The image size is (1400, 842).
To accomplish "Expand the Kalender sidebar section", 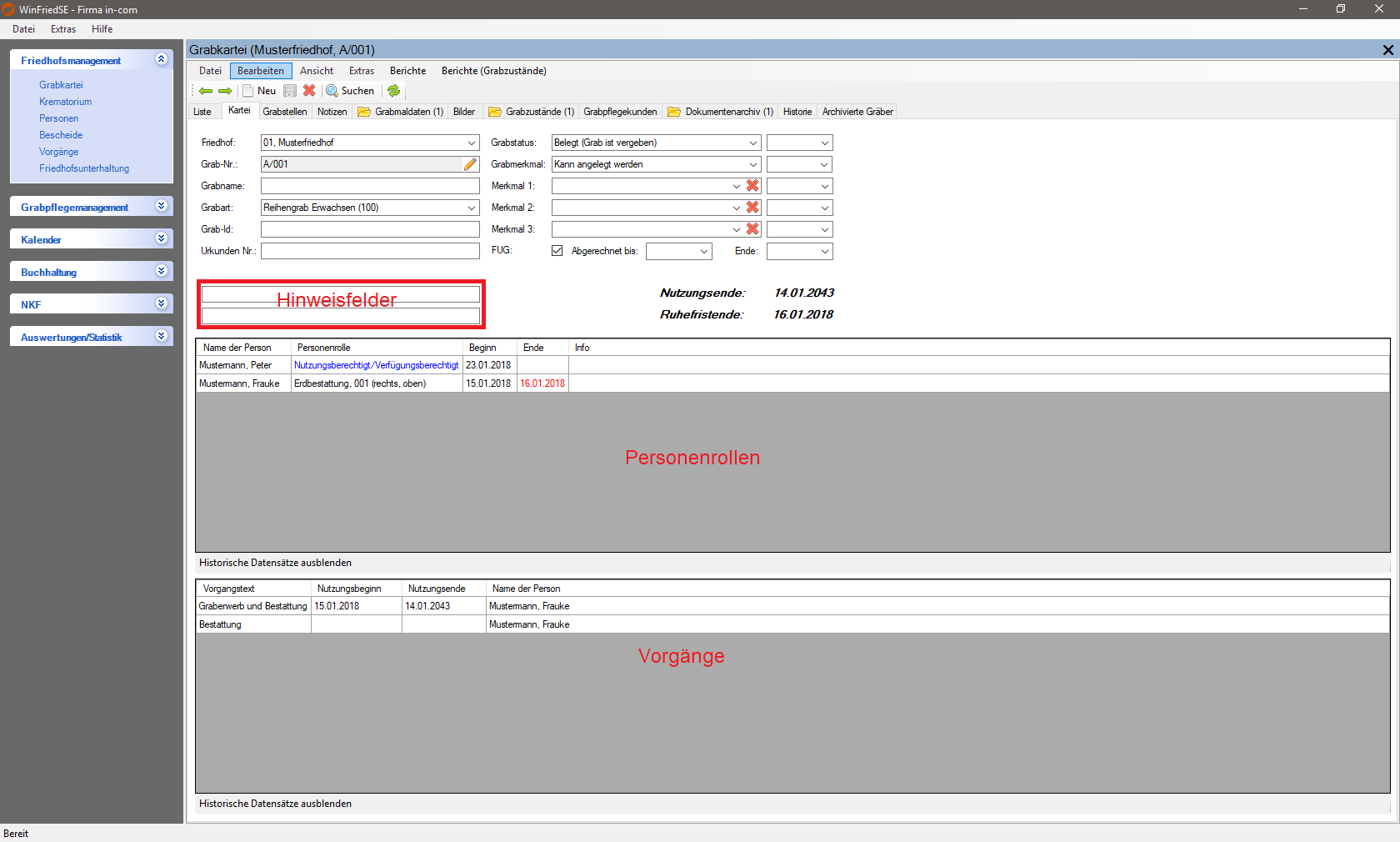I will (162, 238).
